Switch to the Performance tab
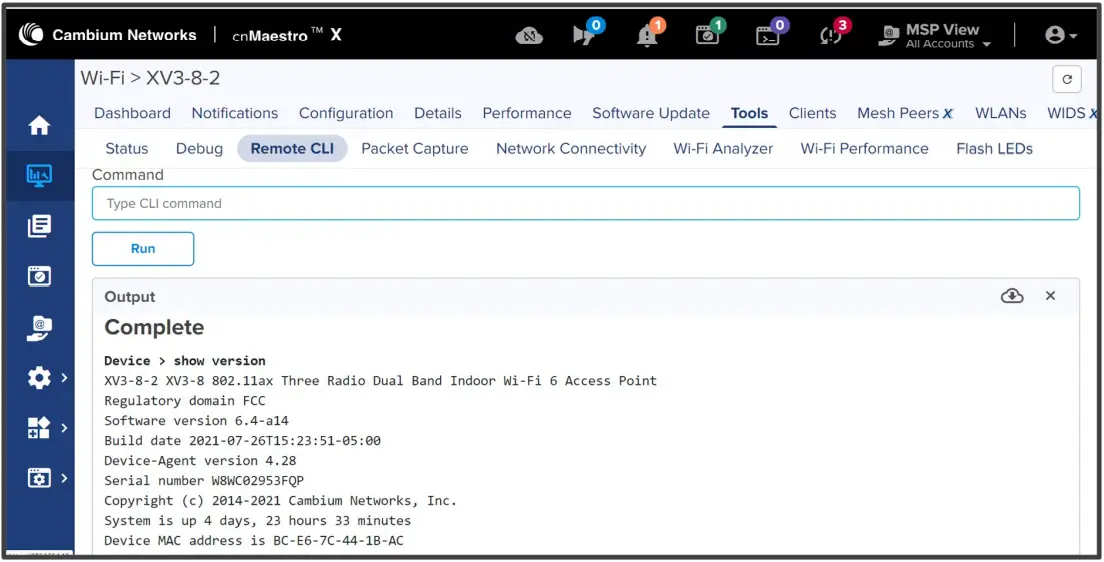Image resolution: width=1104 pixels, height=562 pixels. click(527, 113)
